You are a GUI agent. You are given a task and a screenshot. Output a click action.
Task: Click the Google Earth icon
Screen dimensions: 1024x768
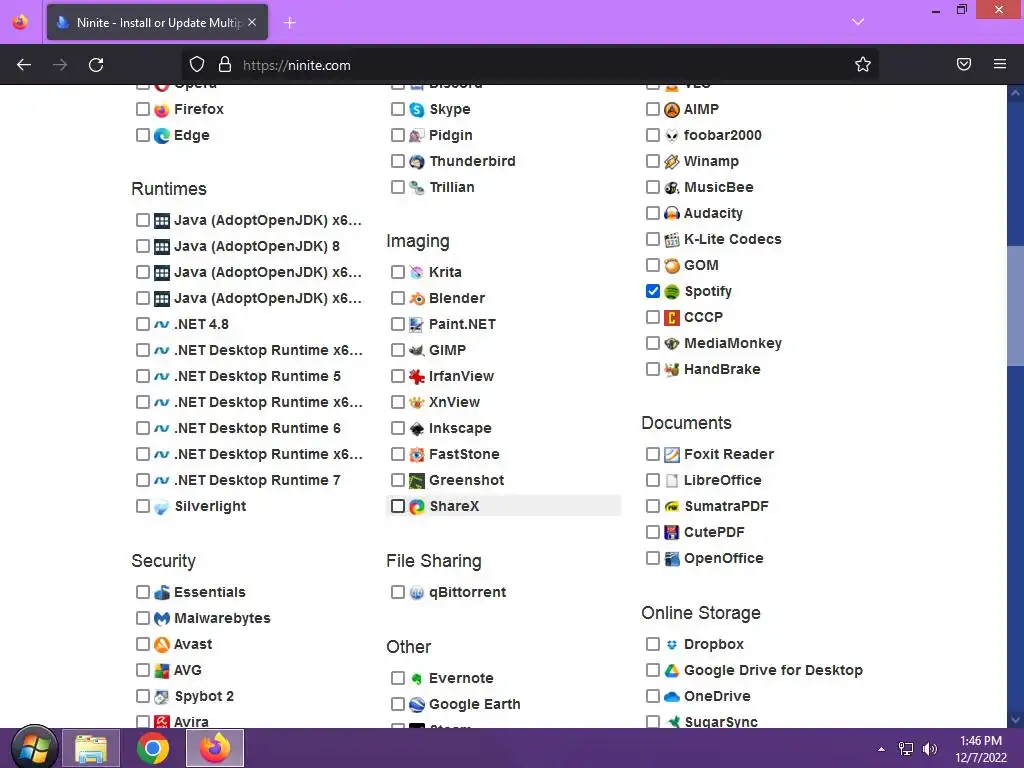(417, 705)
